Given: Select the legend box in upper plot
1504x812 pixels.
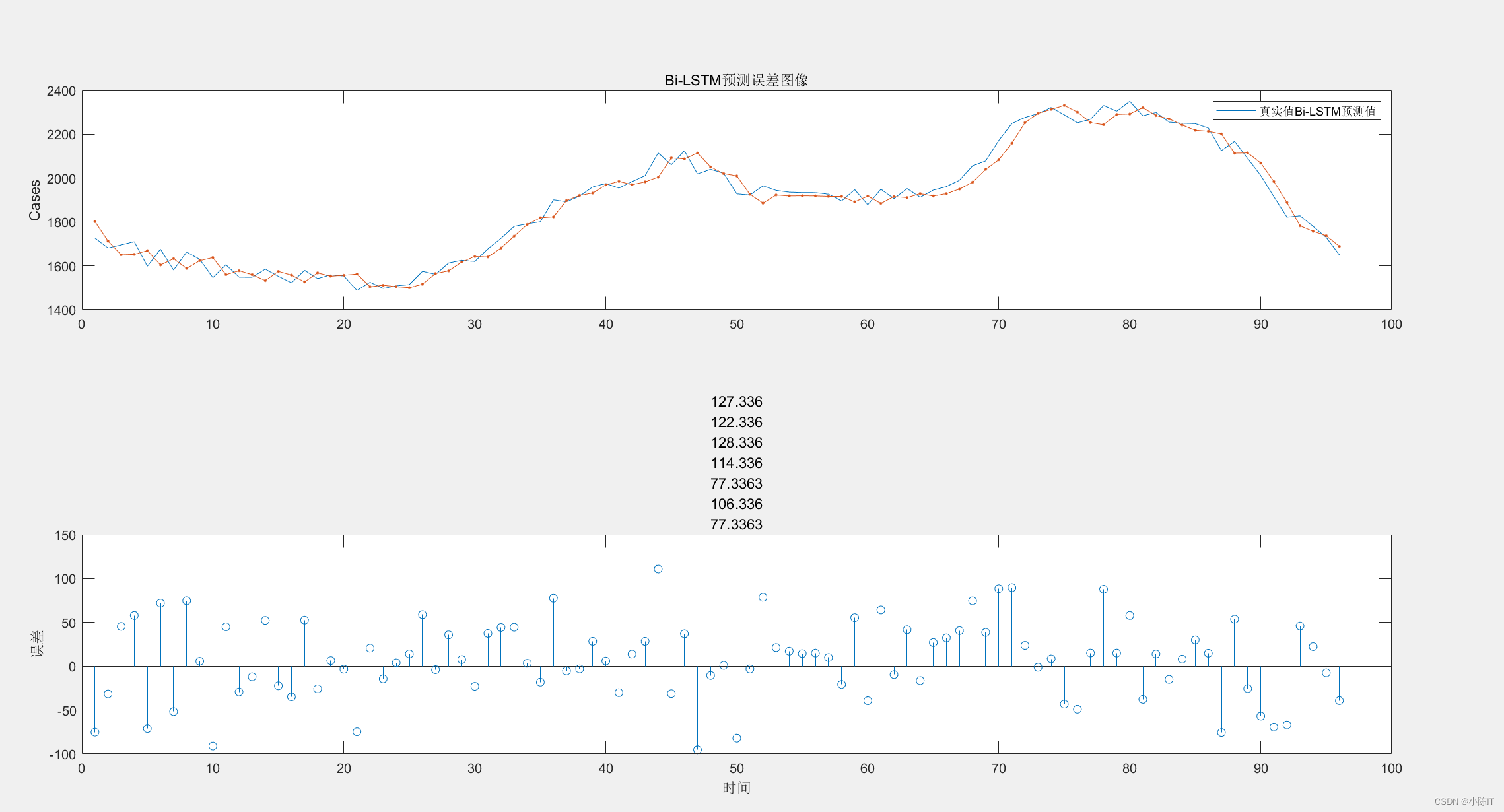Looking at the screenshot, I should click(x=1296, y=111).
